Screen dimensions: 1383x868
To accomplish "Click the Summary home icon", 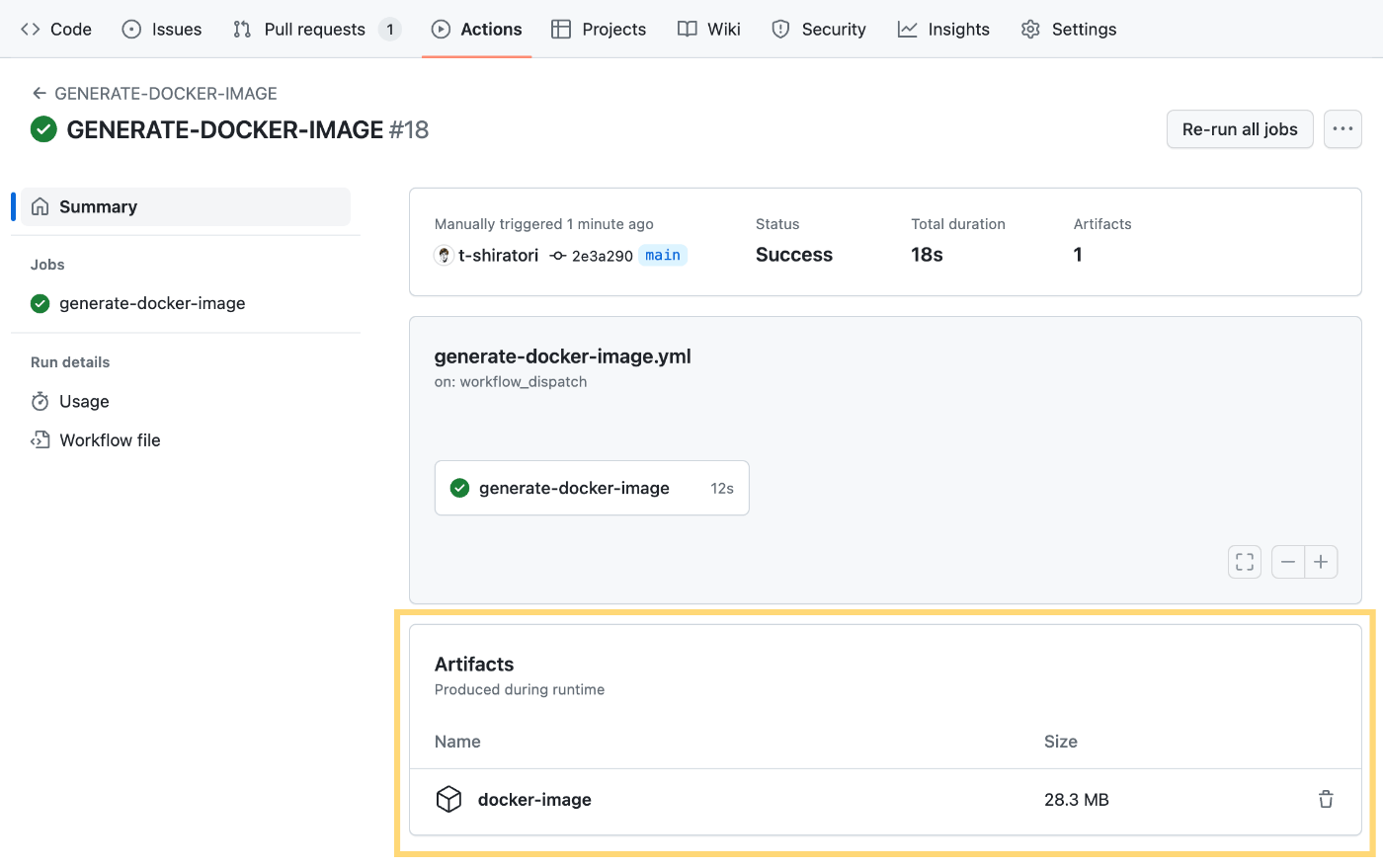I will click(41, 206).
